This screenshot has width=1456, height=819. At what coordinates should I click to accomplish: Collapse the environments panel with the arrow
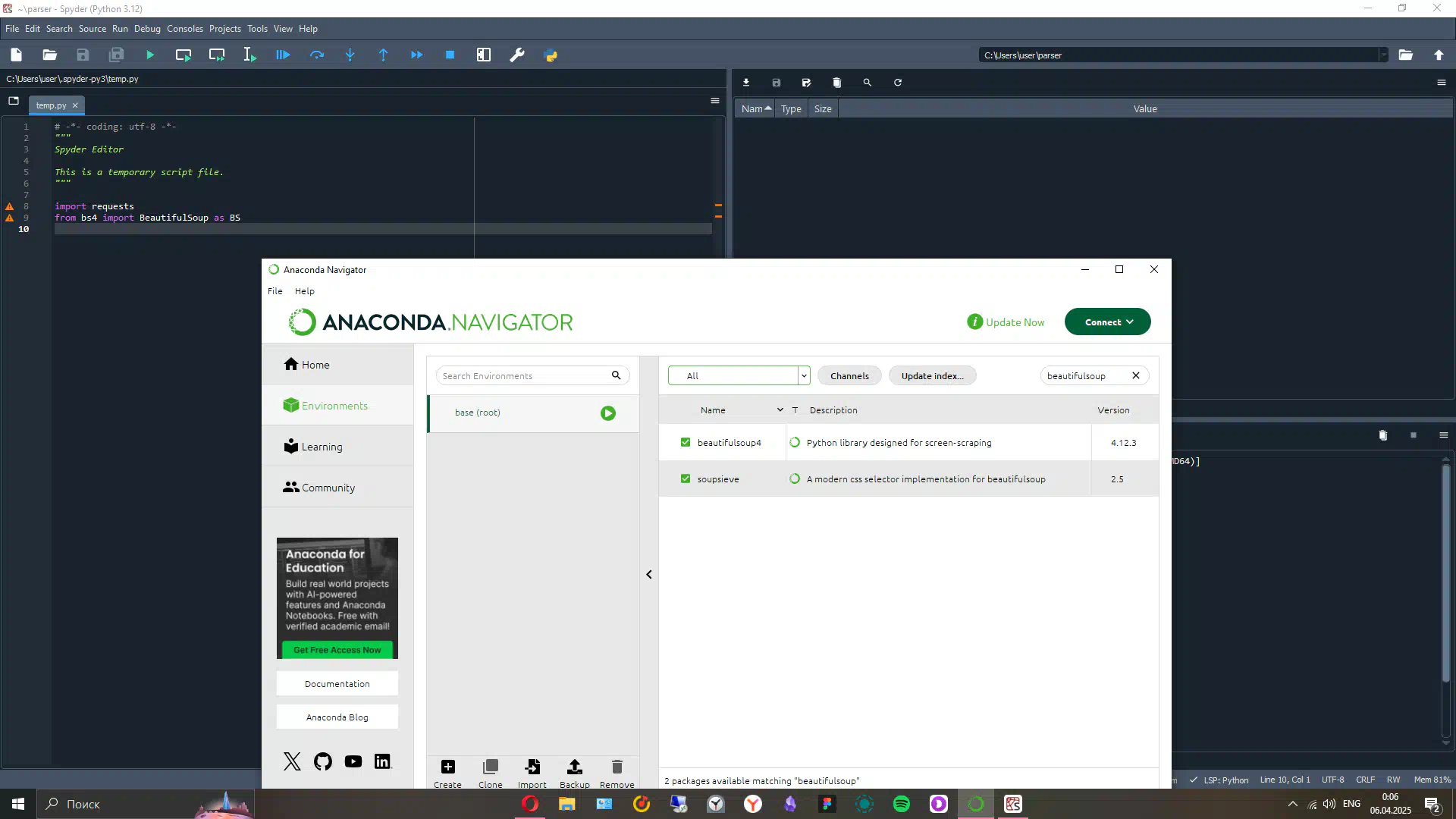tap(649, 574)
